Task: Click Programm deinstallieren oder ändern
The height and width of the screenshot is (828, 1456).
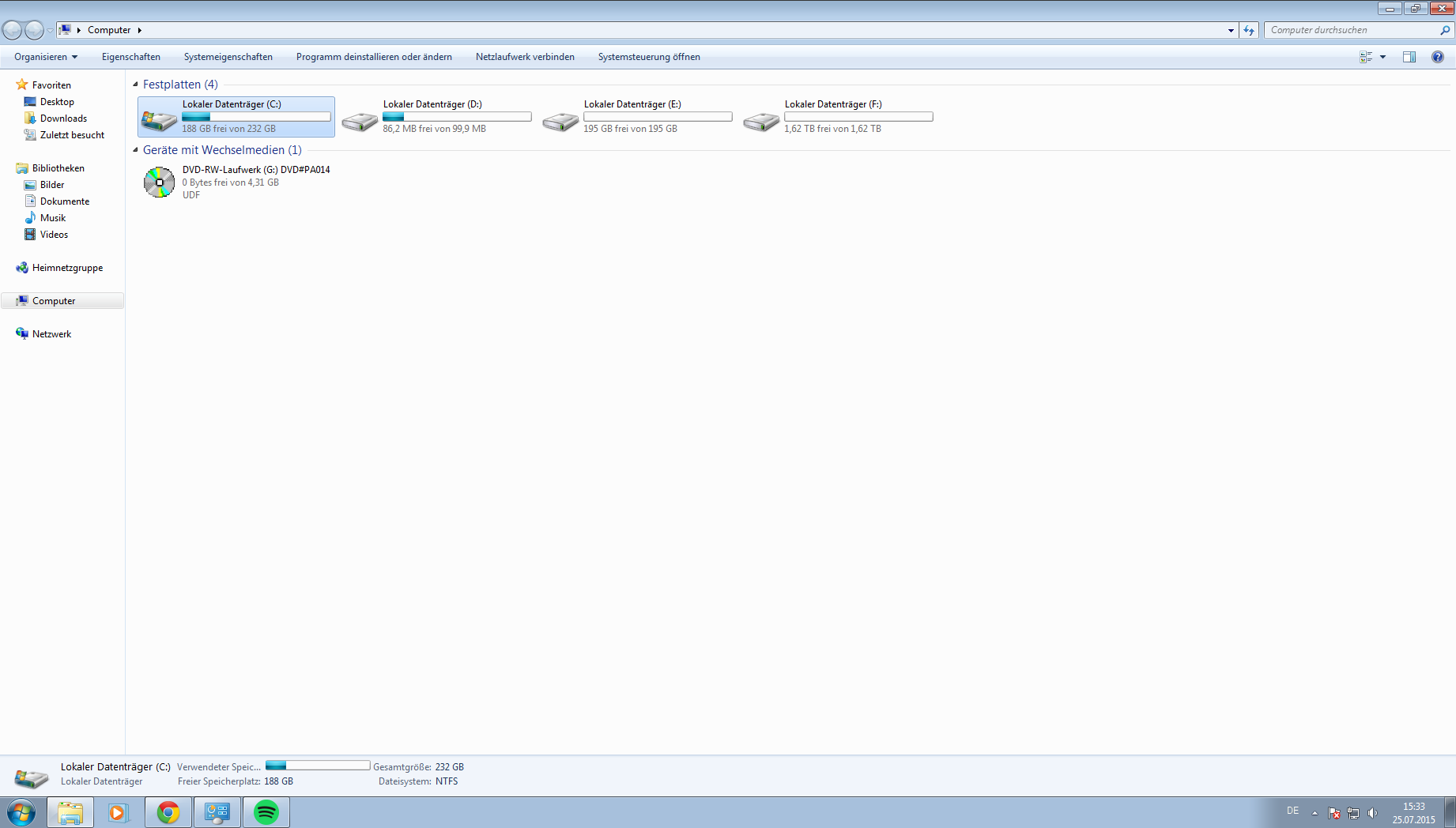Action: 374,57
